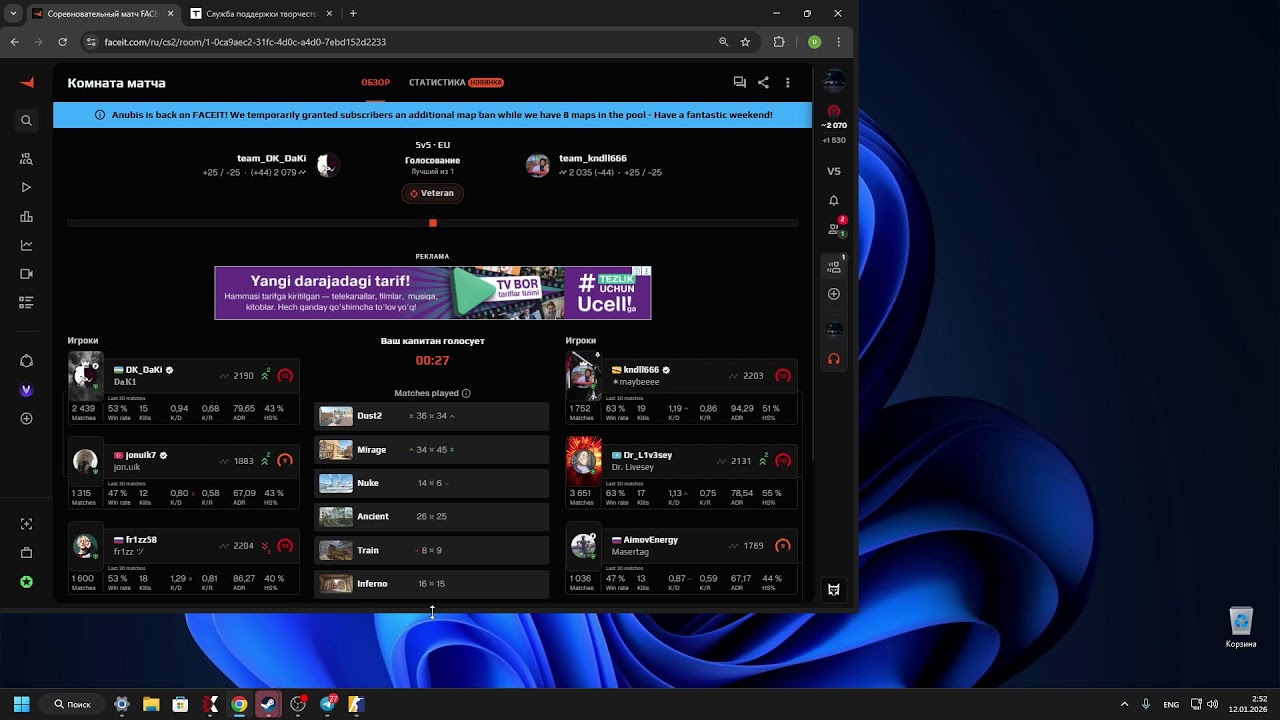
Task: Click the team_DK_DaKi team avatar
Action: tap(327, 166)
